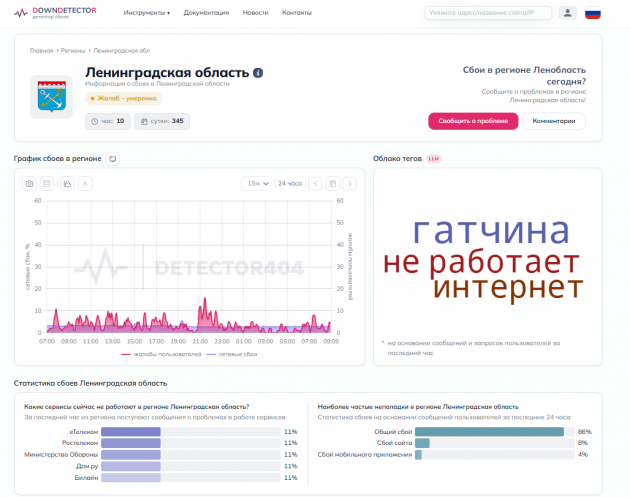Open the Контакты menu item
The height and width of the screenshot is (497, 630).
pos(297,13)
